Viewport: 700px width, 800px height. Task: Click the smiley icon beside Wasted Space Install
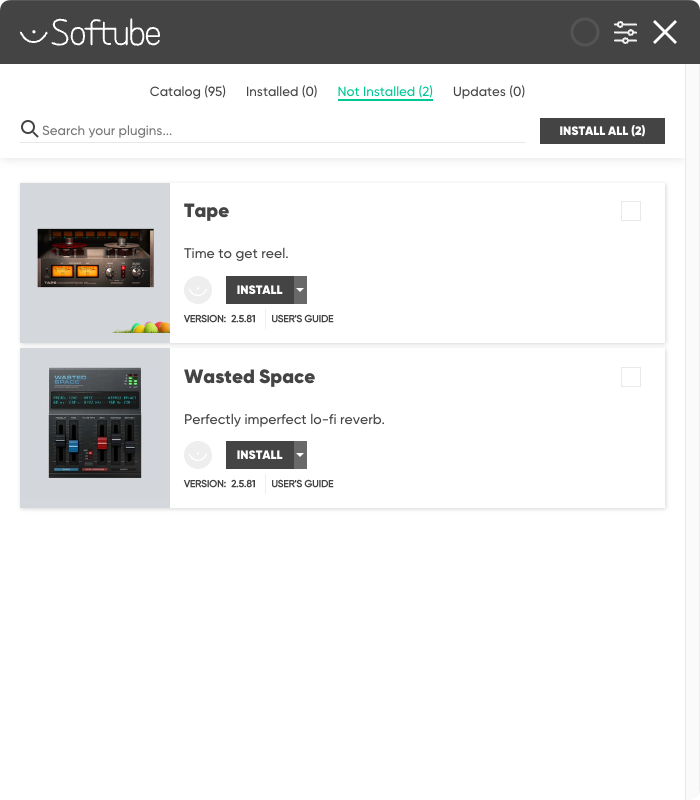point(198,455)
